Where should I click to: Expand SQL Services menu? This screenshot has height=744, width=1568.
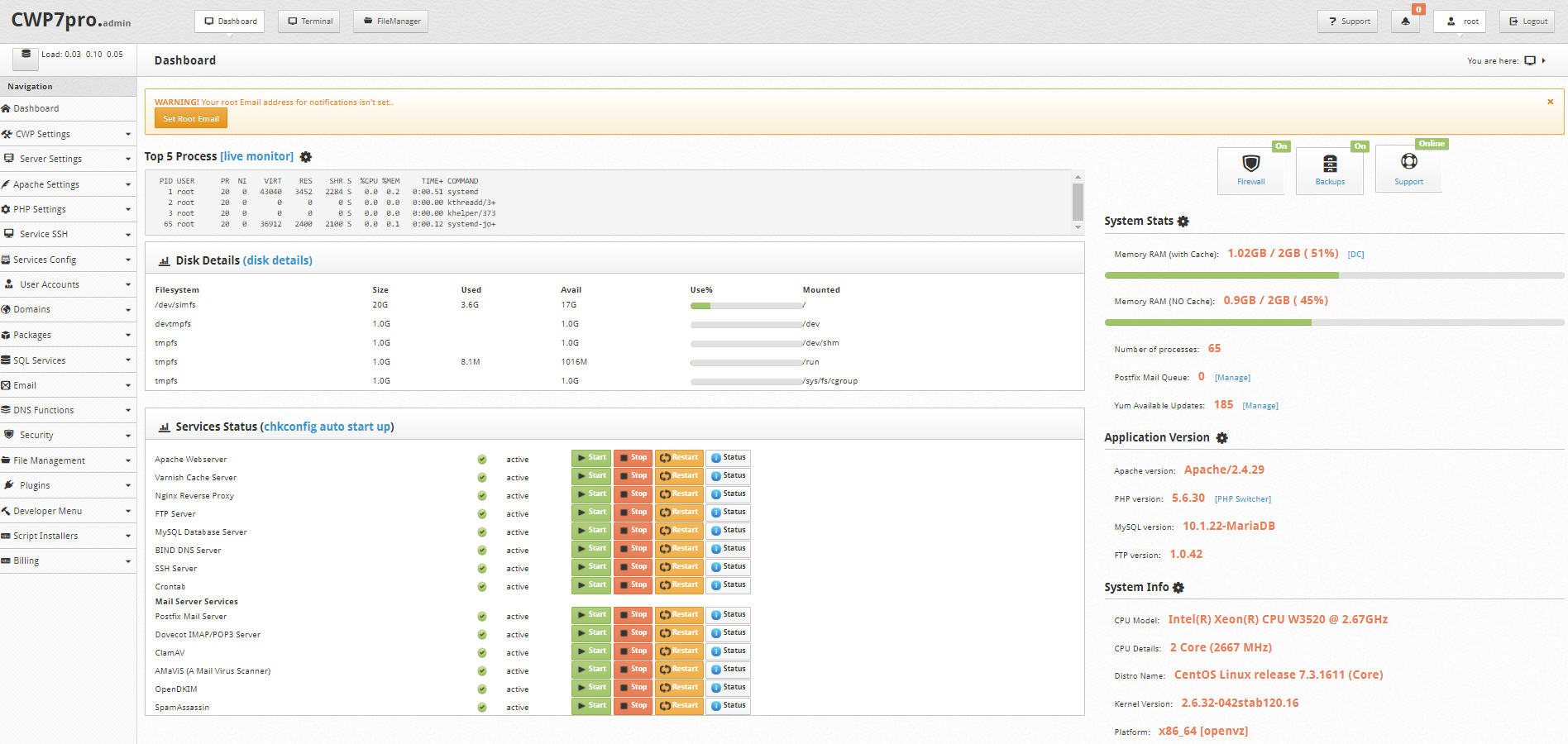66,360
